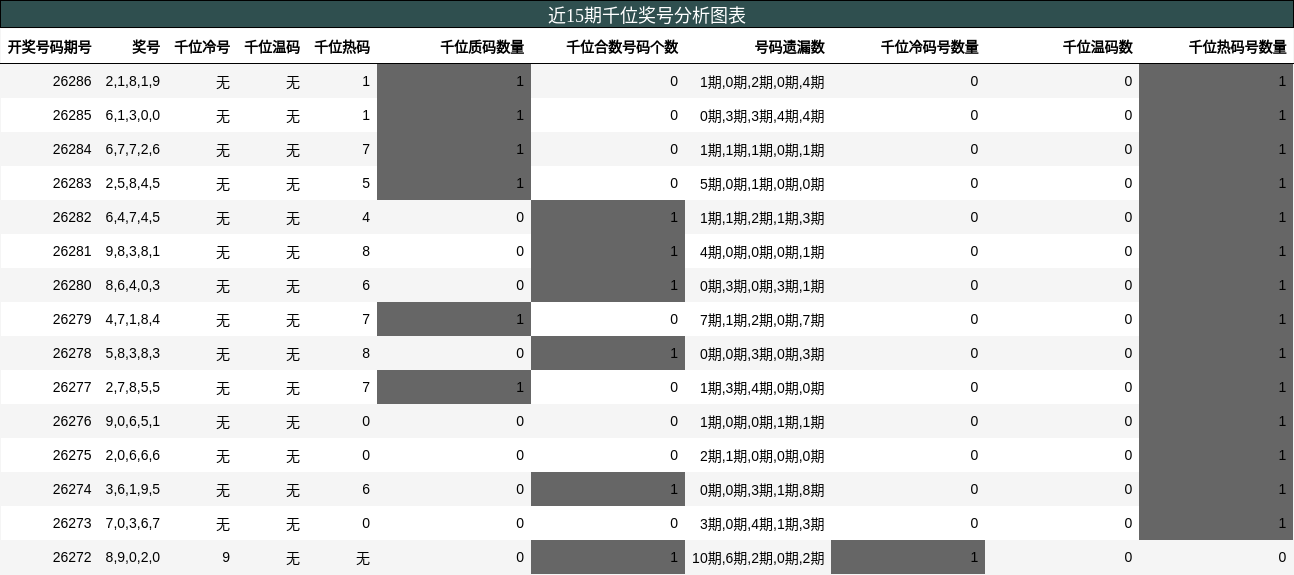Click issue number 26277

pyautogui.click(x=72, y=387)
